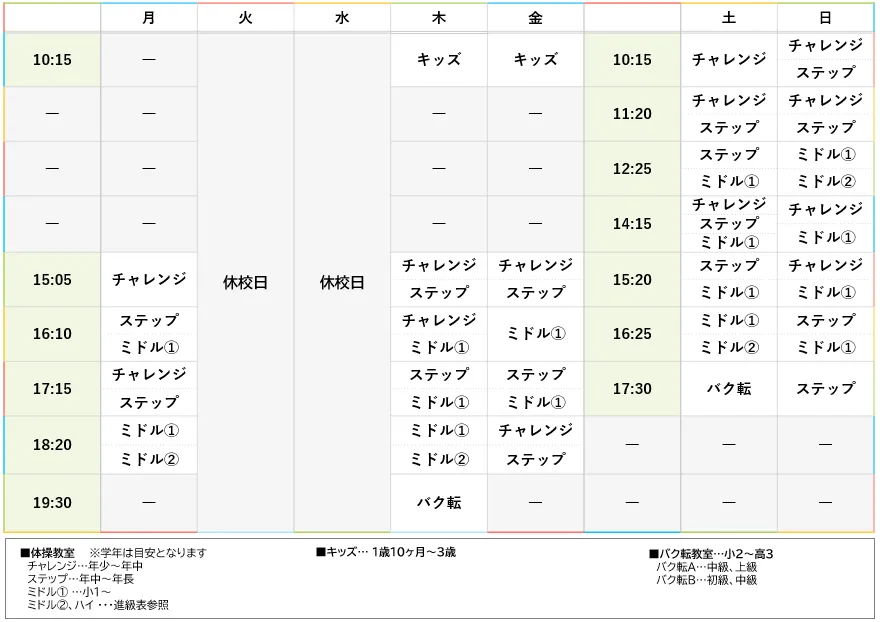Click the 水曜日 休校日 cell
Viewport: 880px width, 622px height.
341,281
